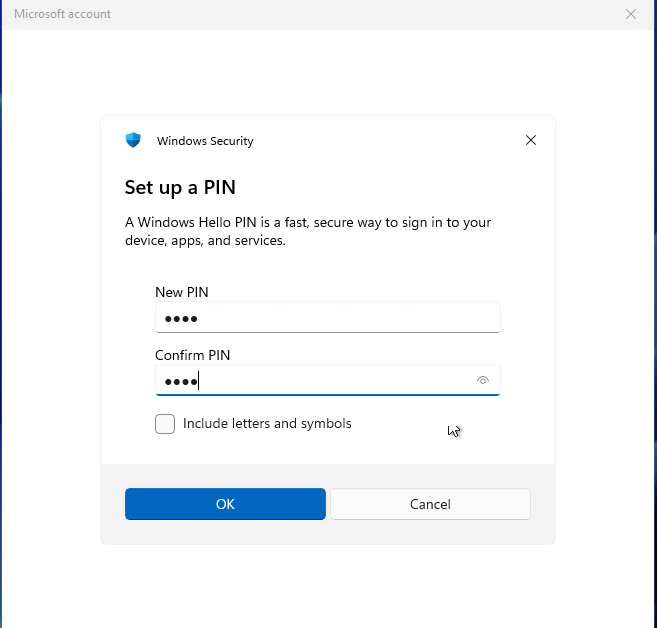Click the Windows Security shield icon

[x=133, y=140]
